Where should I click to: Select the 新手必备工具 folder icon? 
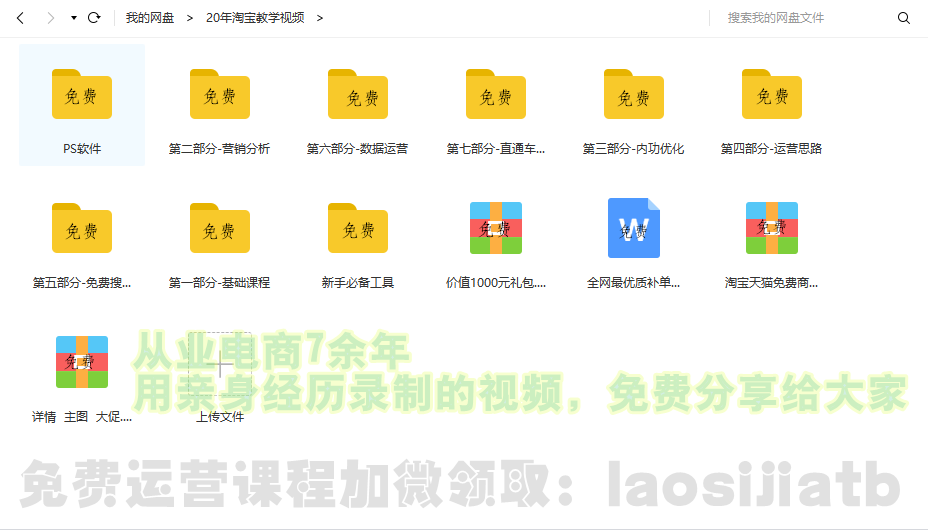point(358,228)
